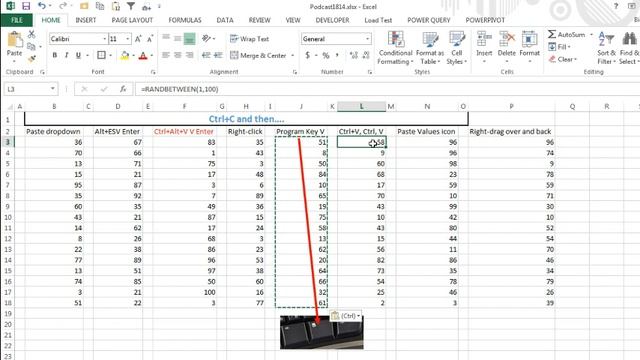Toggle Italic formatting

(x=66, y=55)
